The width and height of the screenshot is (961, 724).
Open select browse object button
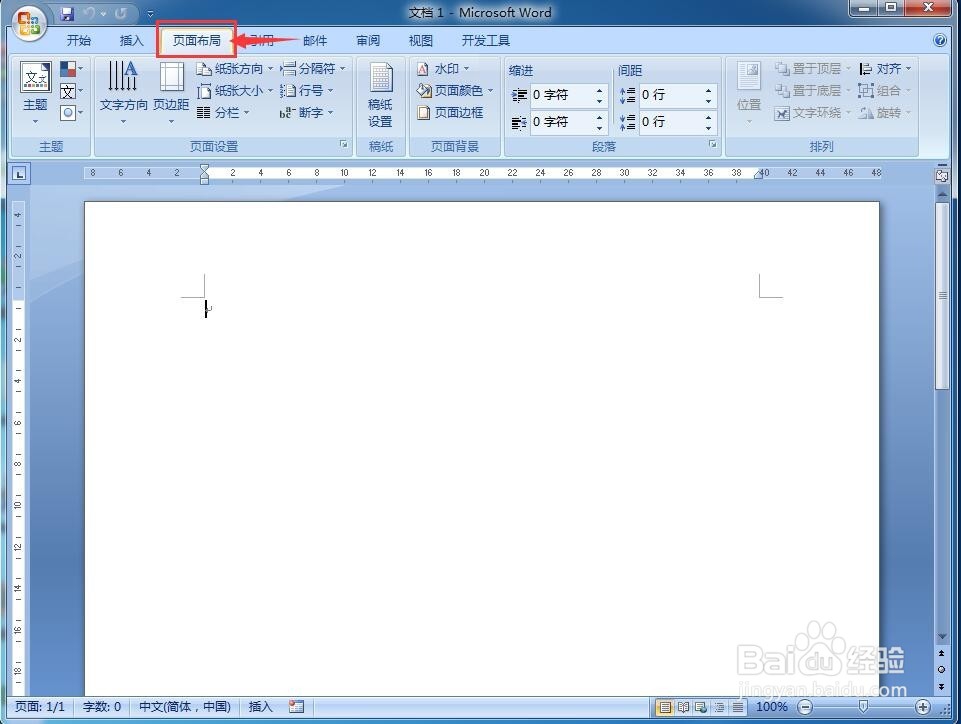coord(941,669)
